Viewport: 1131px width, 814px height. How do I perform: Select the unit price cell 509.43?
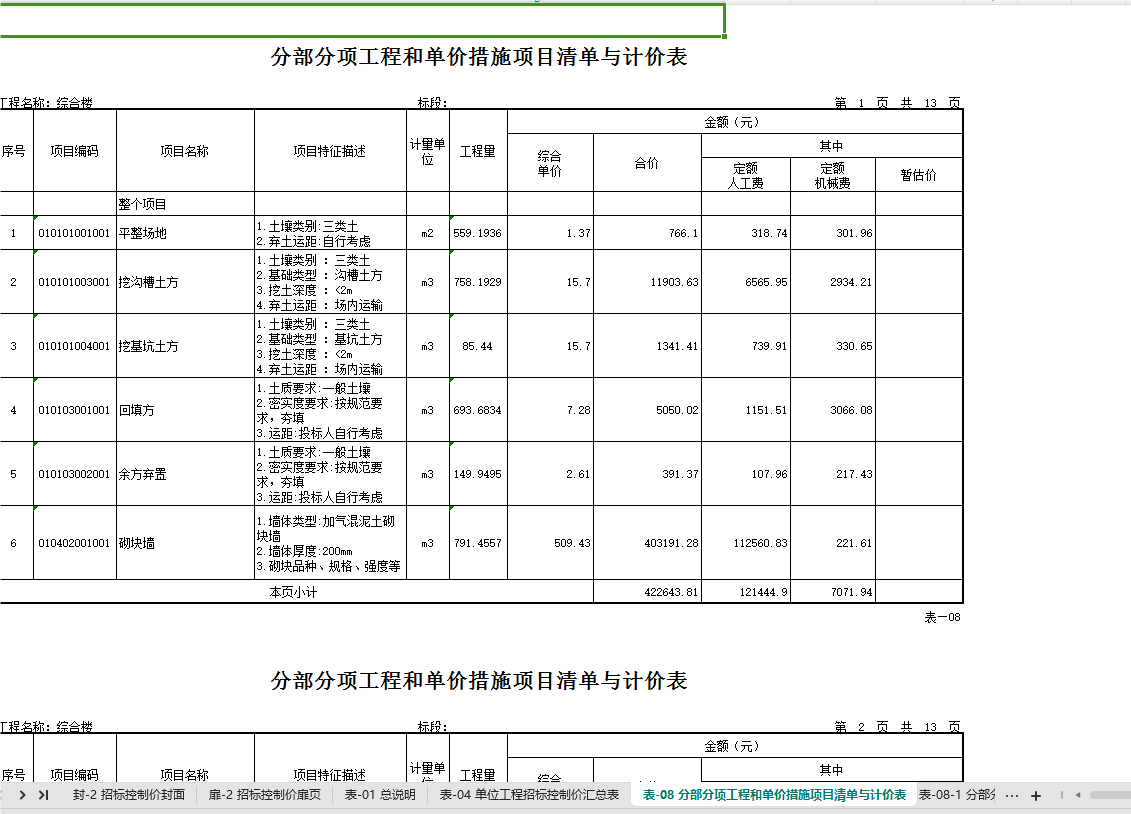pos(550,543)
